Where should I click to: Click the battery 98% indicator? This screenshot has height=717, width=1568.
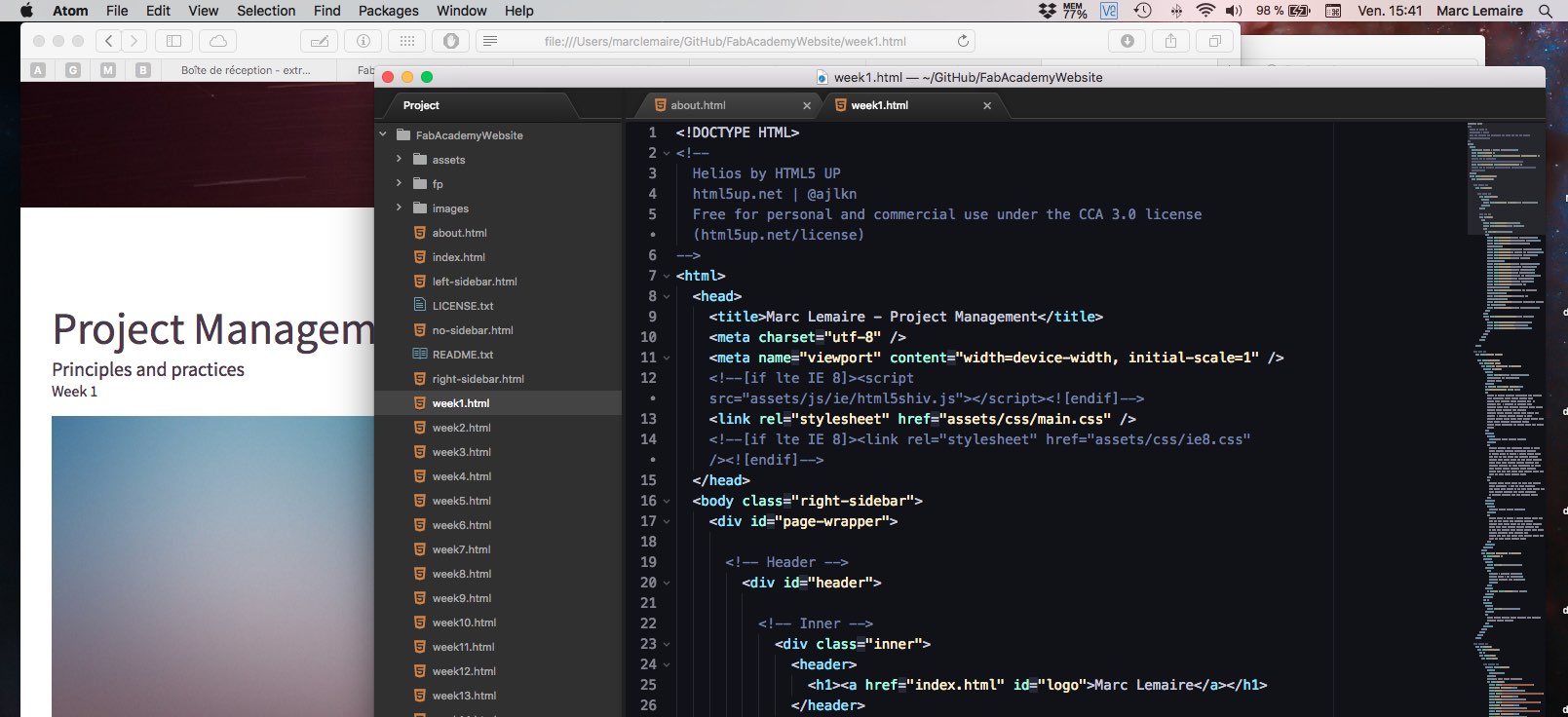pos(1283,11)
